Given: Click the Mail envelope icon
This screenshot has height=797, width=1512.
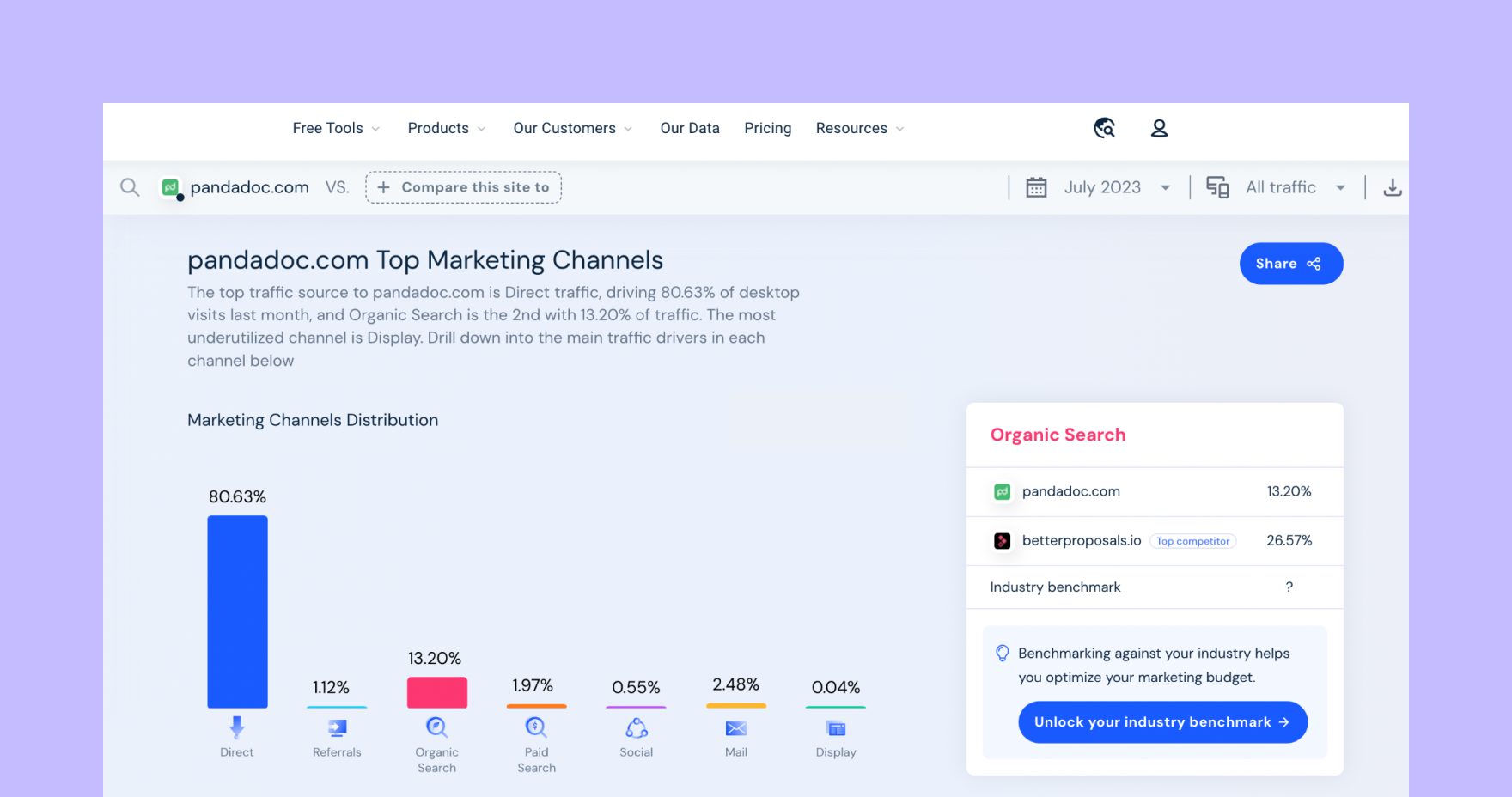Looking at the screenshot, I should click(x=736, y=728).
